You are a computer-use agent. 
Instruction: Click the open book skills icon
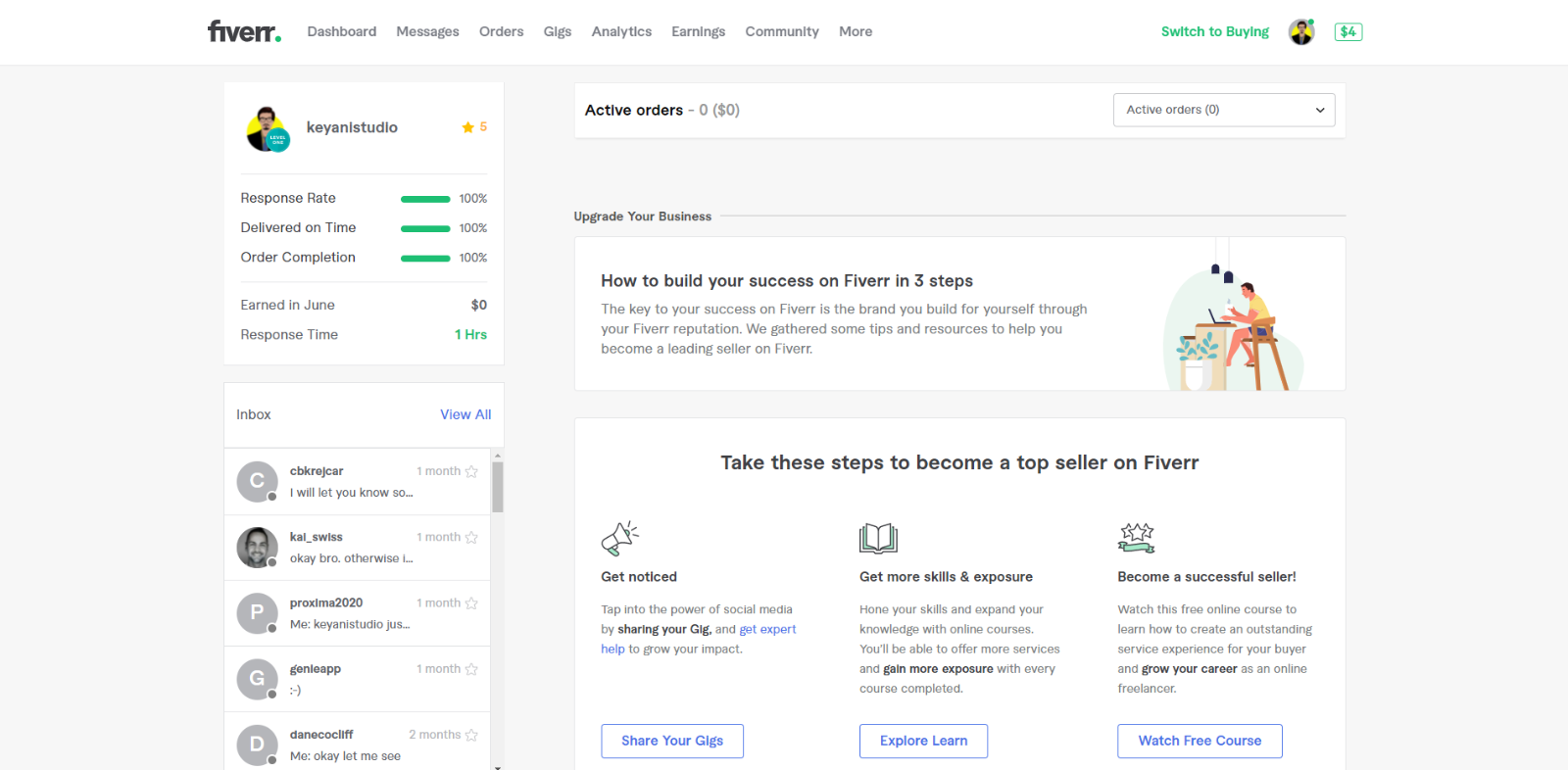point(878,538)
